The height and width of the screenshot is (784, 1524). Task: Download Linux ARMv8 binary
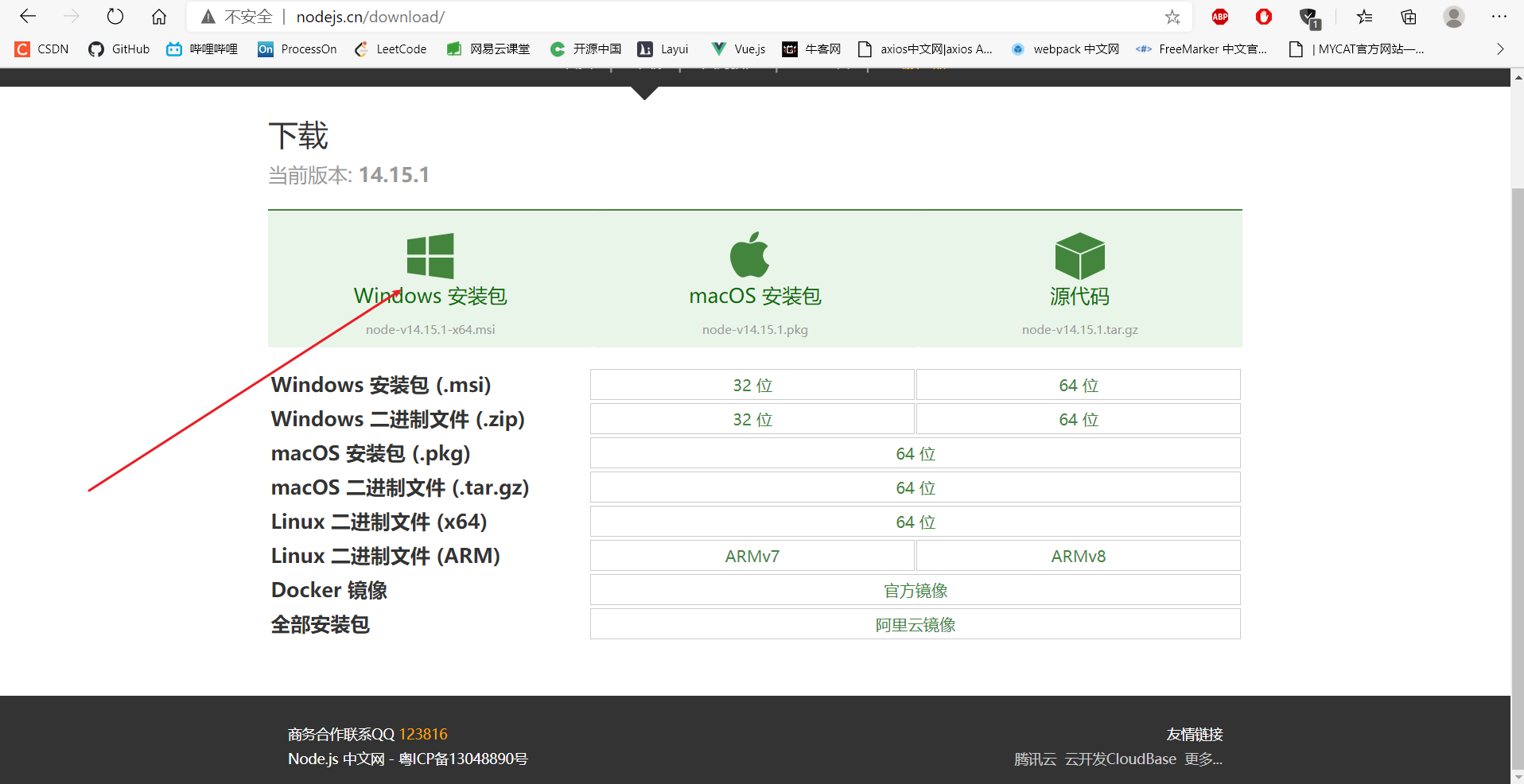tap(1079, 556)
